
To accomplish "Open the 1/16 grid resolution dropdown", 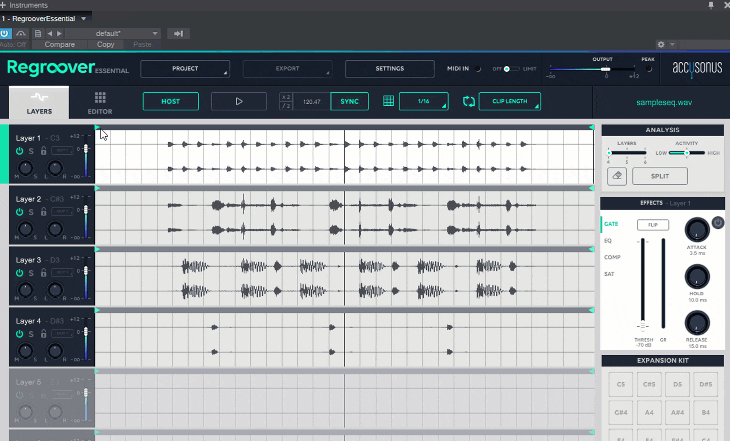I will coord(424,101).
